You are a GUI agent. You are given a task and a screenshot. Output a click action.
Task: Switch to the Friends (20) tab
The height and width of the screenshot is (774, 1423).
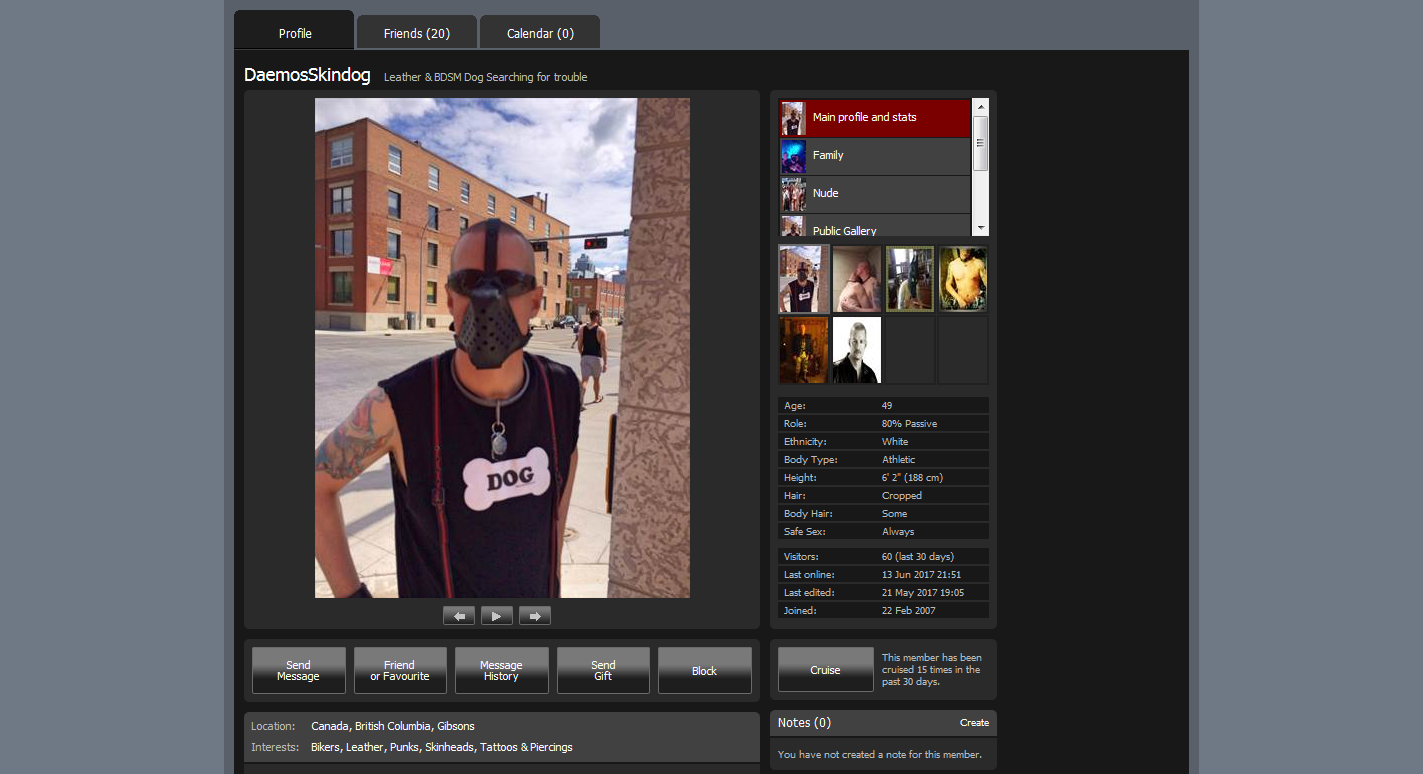pyautogui.click(x=417, y=33)
